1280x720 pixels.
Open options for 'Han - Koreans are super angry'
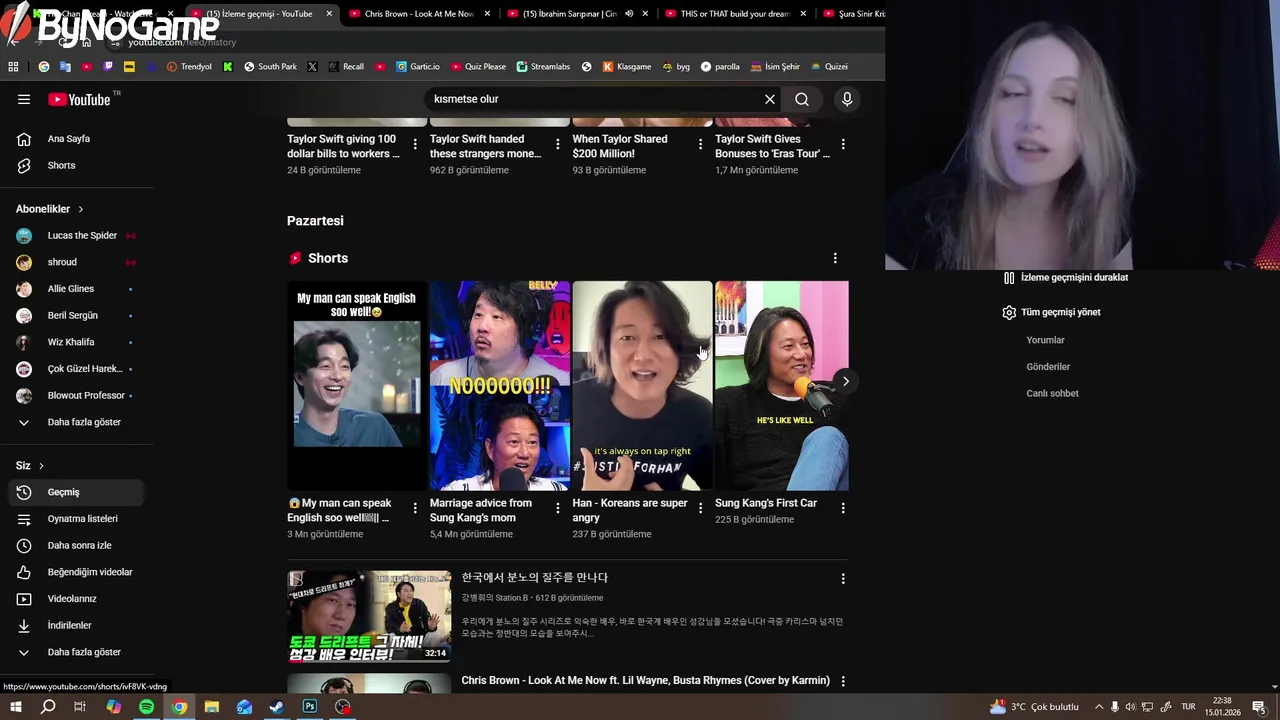700,508
